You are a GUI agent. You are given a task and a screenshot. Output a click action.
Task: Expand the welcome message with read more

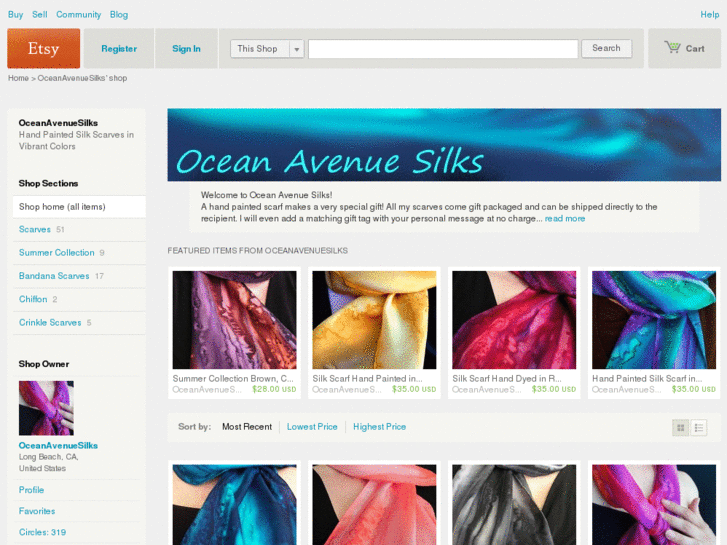(x=565, y=218)
